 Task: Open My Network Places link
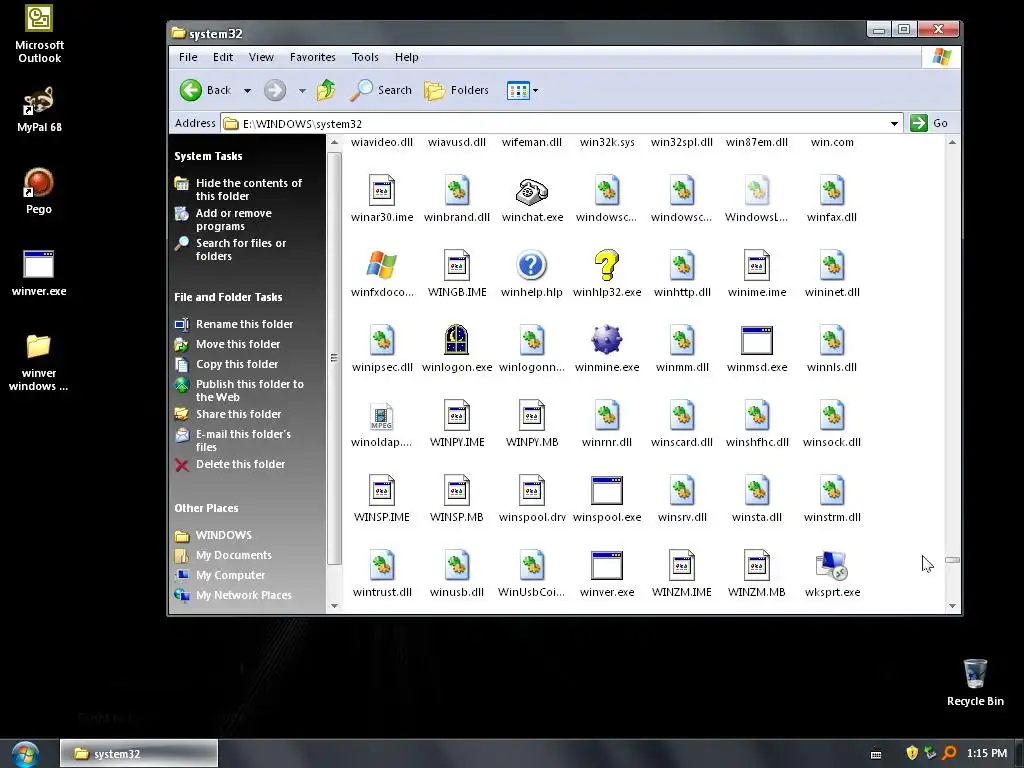244,595
